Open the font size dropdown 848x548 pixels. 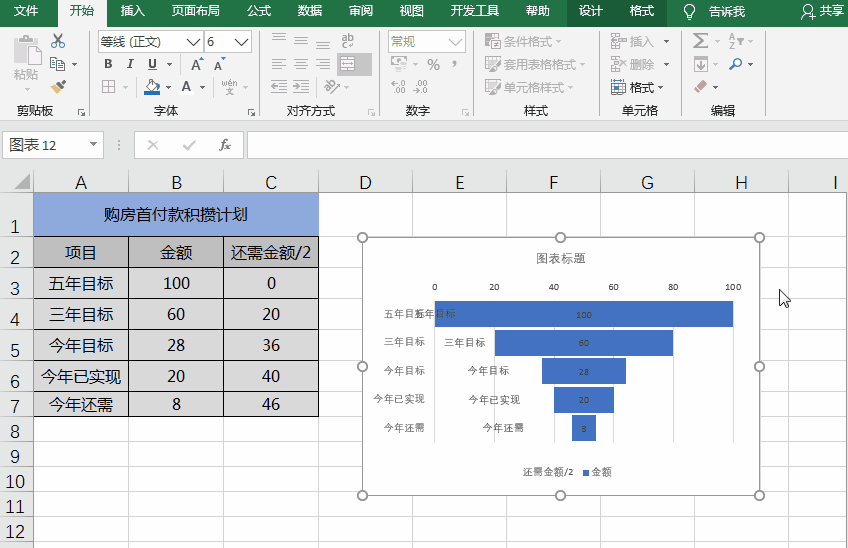(241, 42)
